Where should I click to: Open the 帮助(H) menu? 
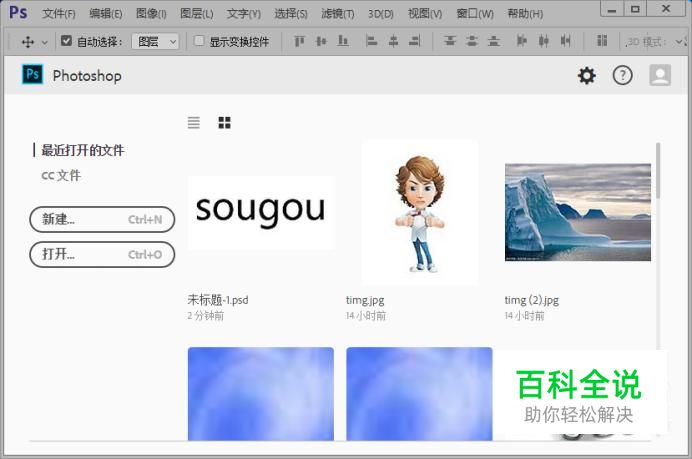click(525, 14)
